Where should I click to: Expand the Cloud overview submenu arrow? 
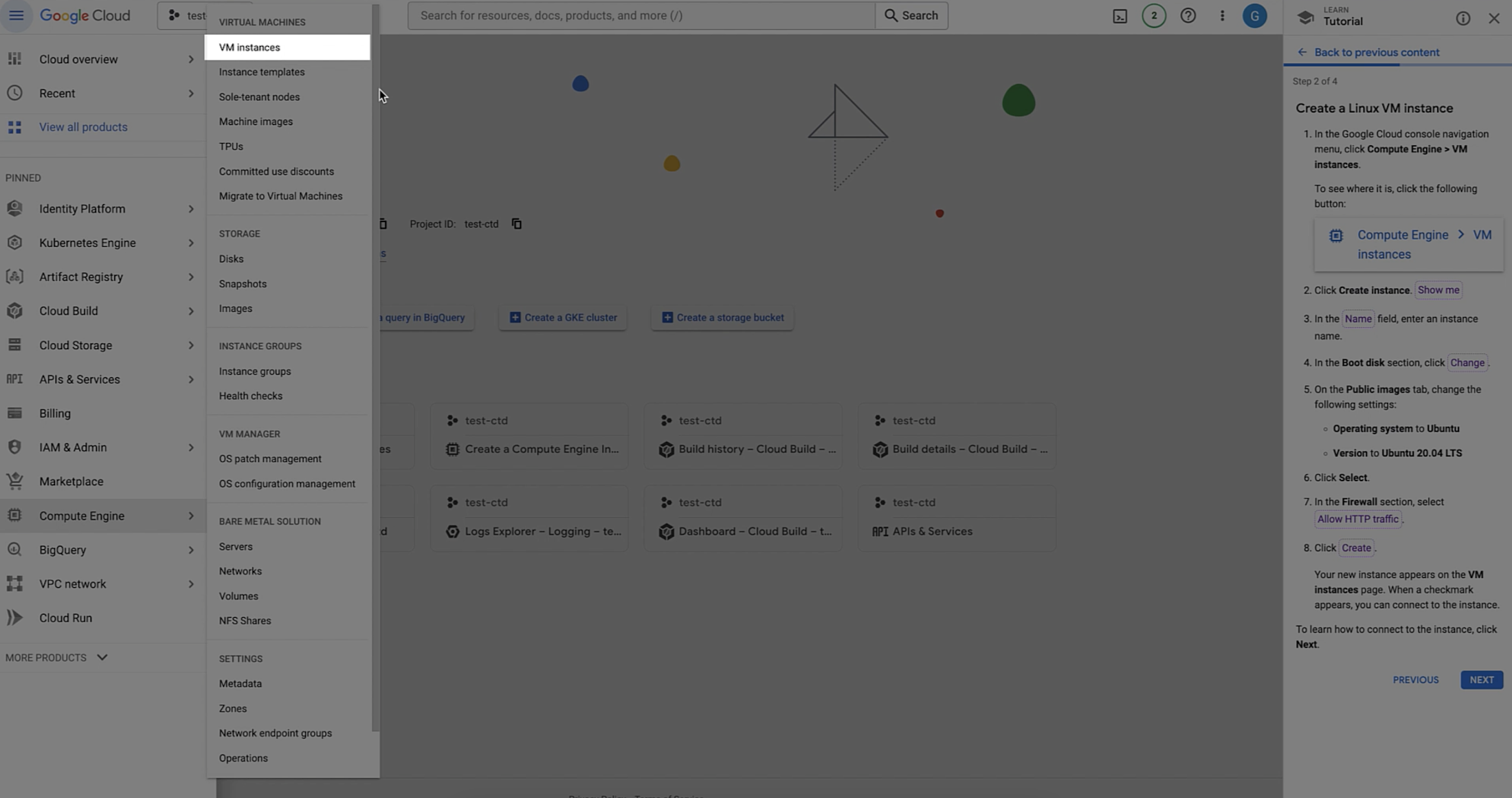click(190, 59)
